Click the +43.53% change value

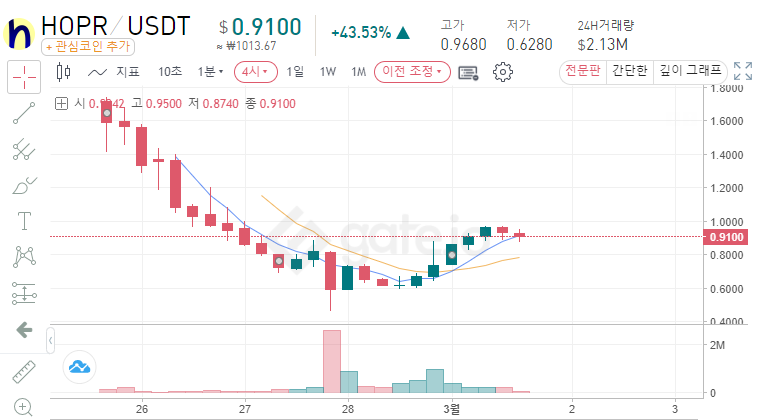tap(361, 33)
